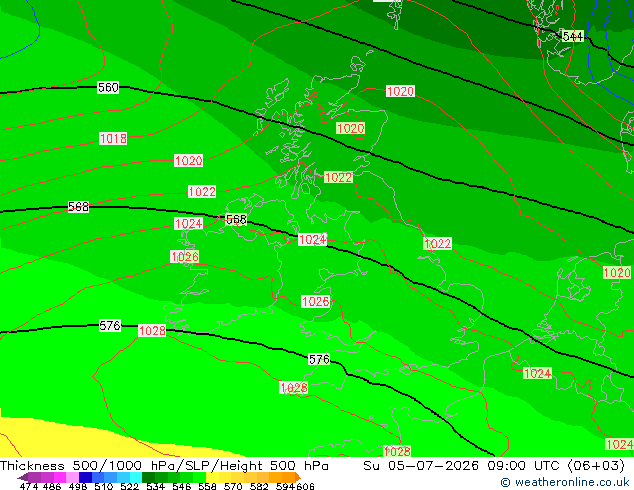Click the legend value 498

click(76, 486)
